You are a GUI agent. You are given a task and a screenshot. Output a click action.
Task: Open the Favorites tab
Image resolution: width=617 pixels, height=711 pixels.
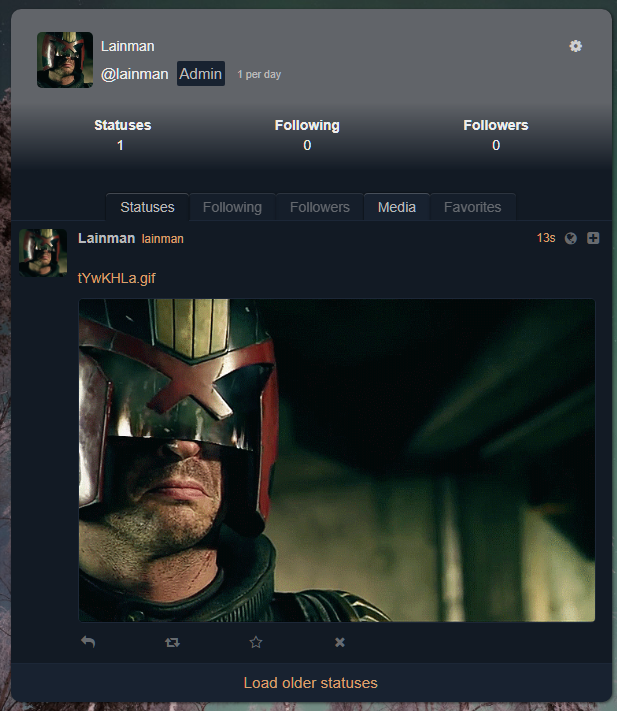point(472,207)
